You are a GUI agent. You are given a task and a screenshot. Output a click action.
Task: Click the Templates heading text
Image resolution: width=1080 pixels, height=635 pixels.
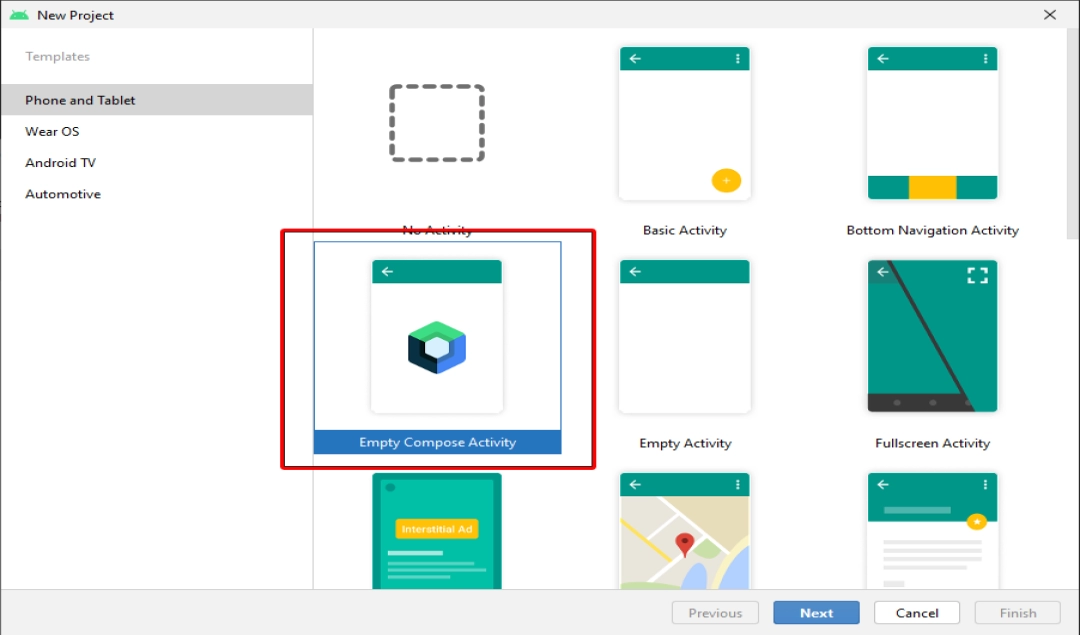[x=57, y=56]
